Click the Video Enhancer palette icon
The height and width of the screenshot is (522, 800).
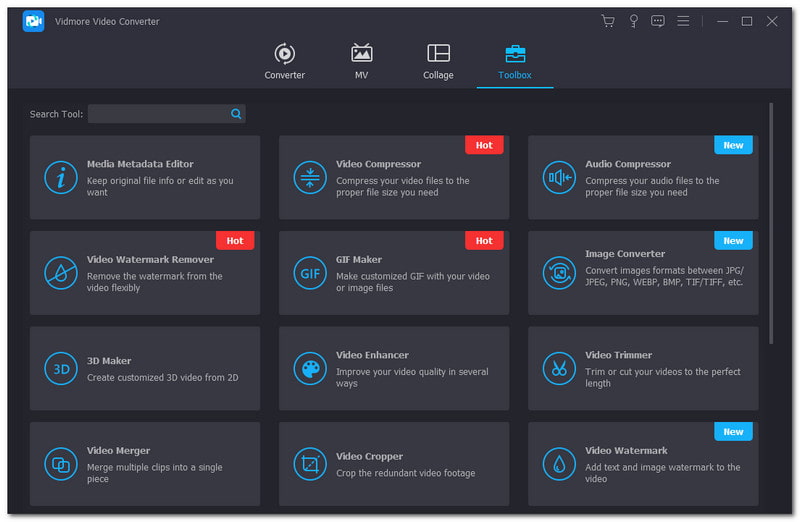tap(310, 368)
